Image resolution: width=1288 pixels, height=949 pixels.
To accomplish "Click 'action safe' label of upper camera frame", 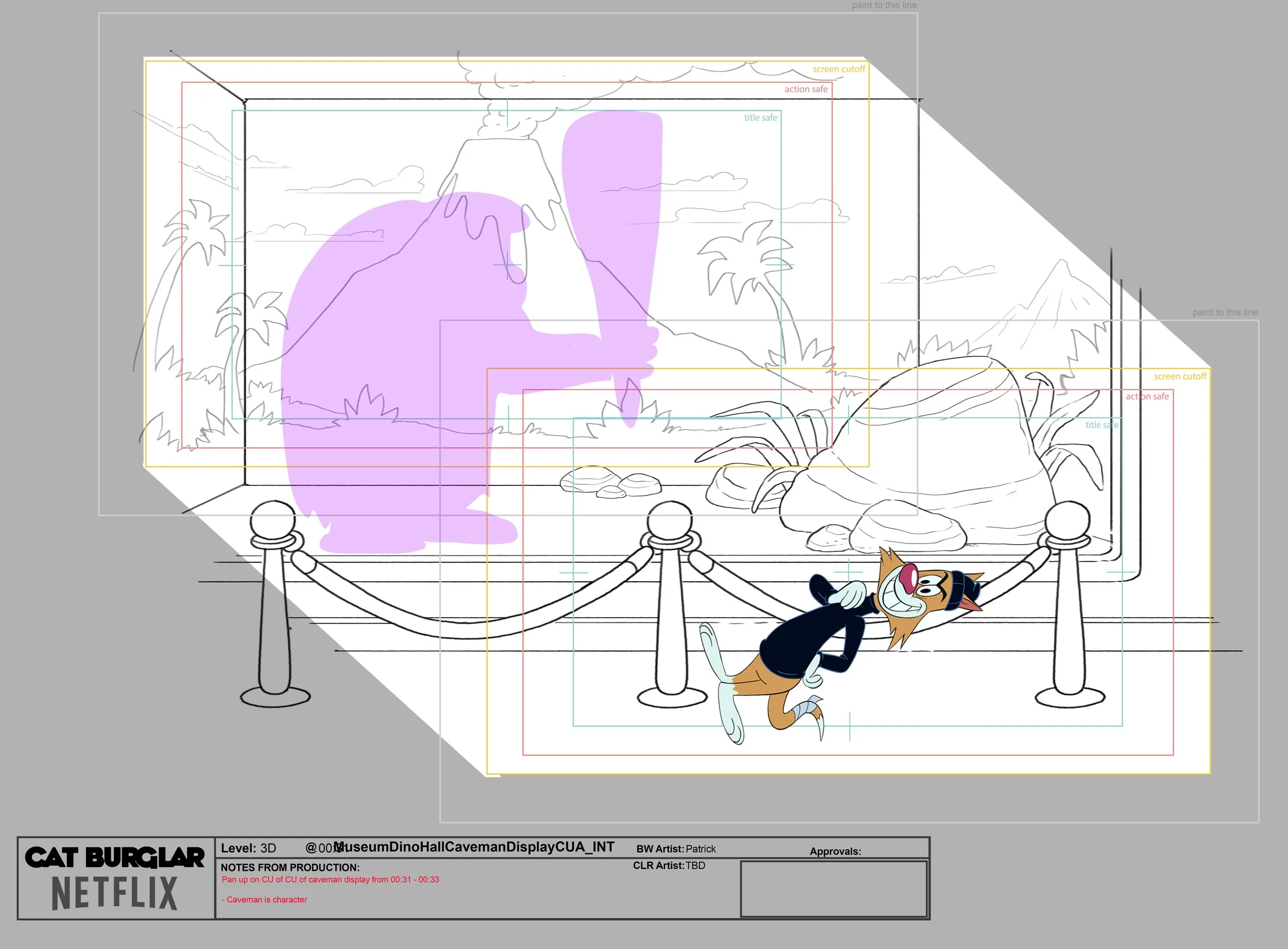I will pyautogui.click(x=806, y=89).
